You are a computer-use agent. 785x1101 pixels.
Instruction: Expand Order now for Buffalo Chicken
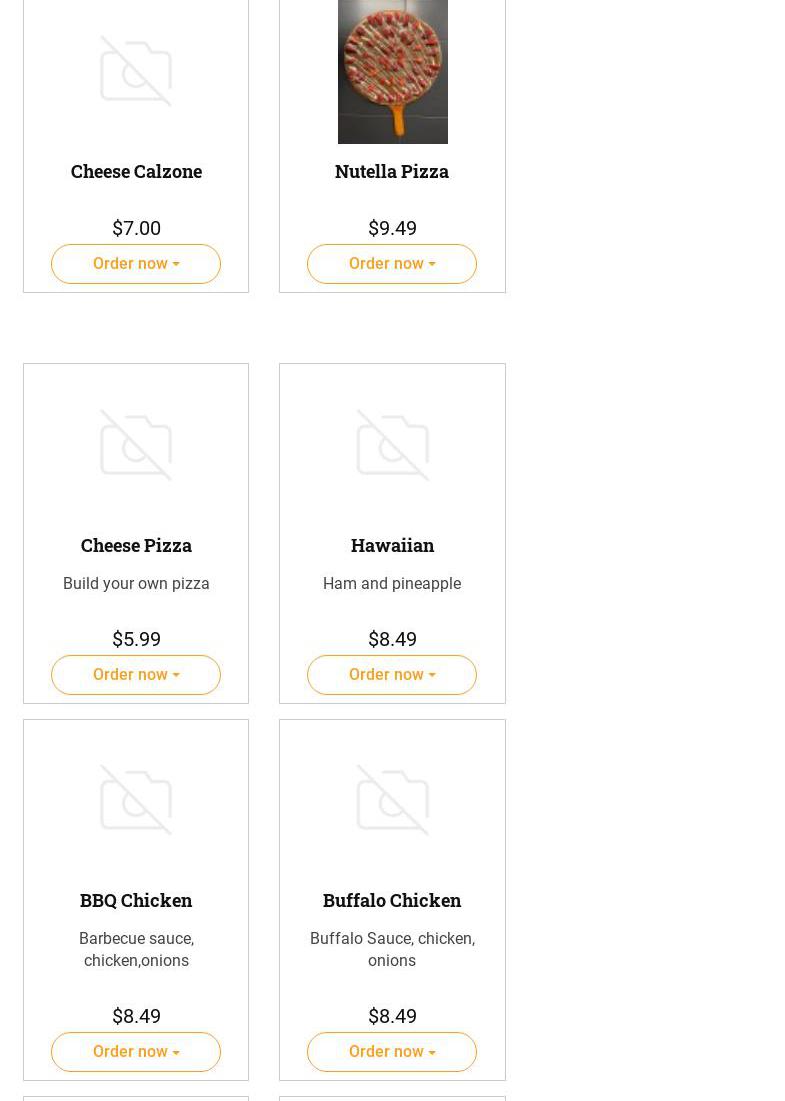point(392,1052)
